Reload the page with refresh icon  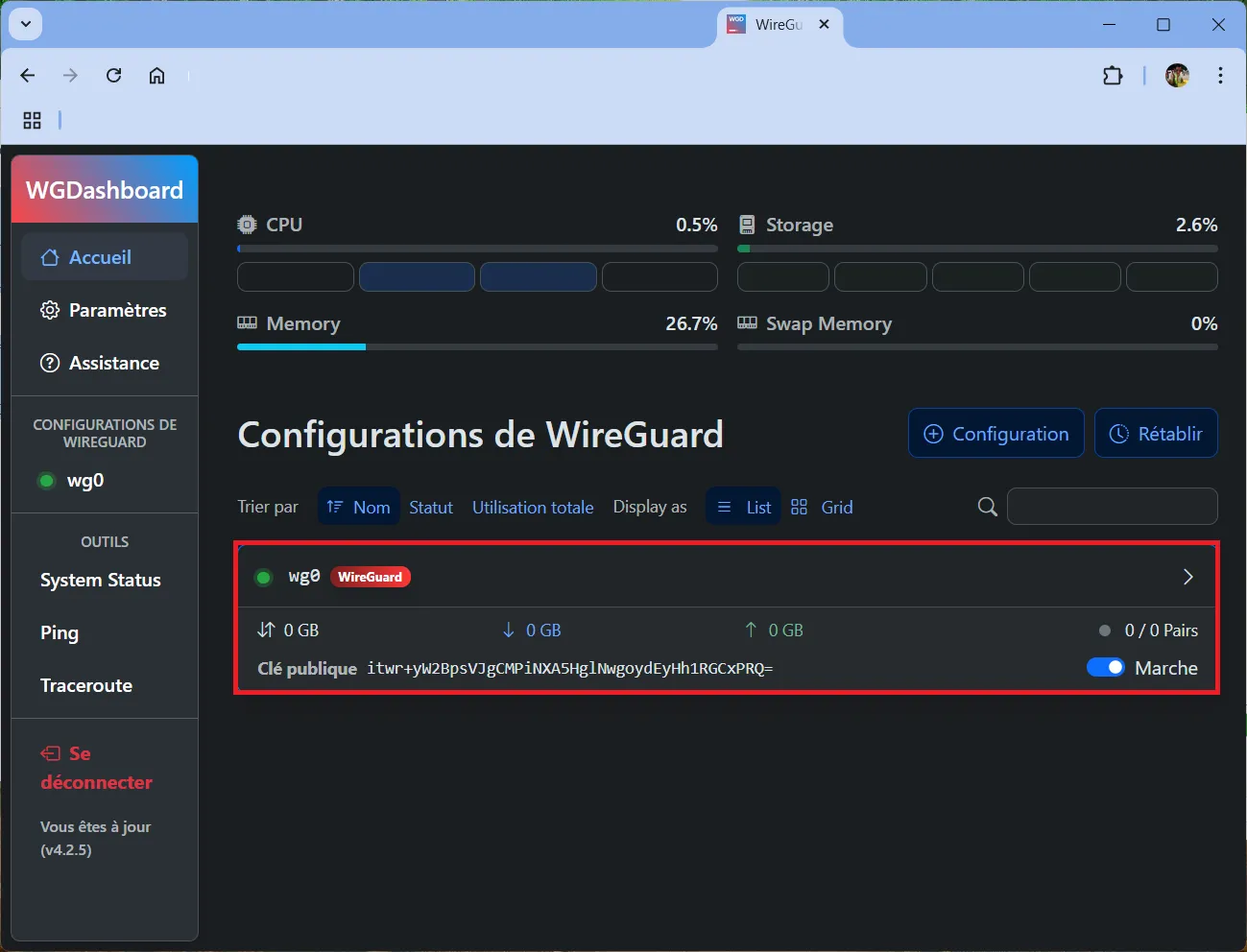113,75
